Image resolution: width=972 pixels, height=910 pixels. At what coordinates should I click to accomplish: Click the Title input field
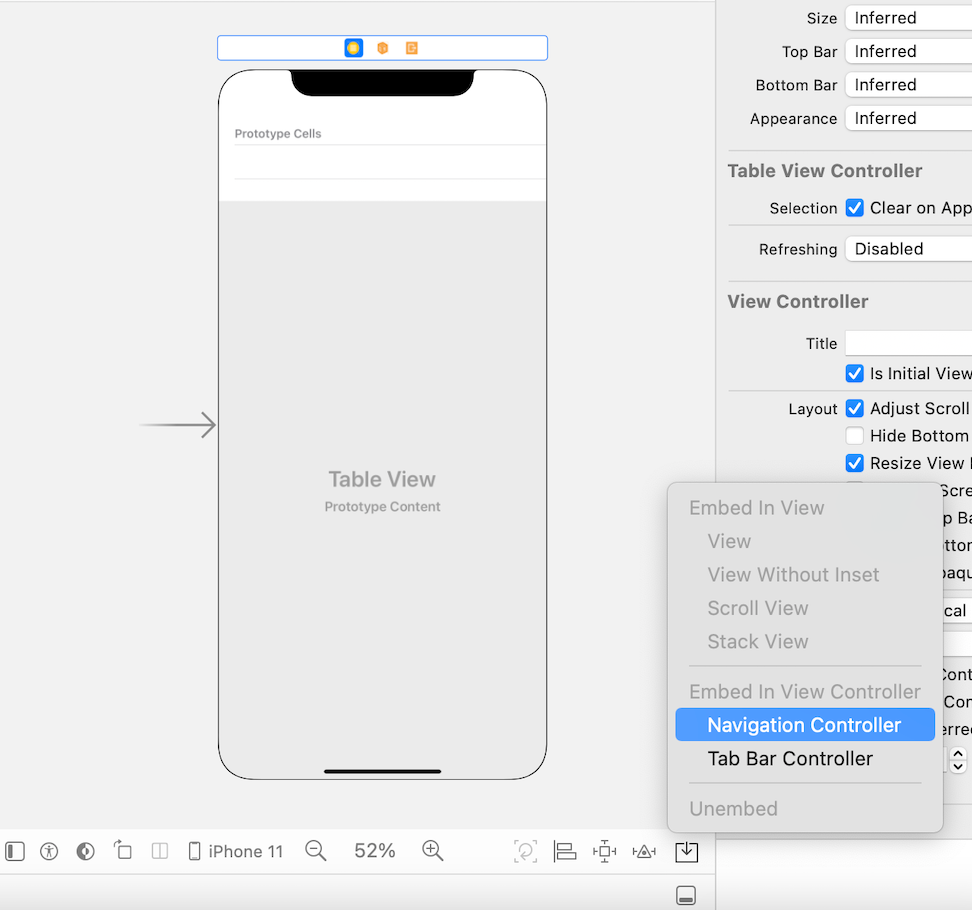(905, 342)
